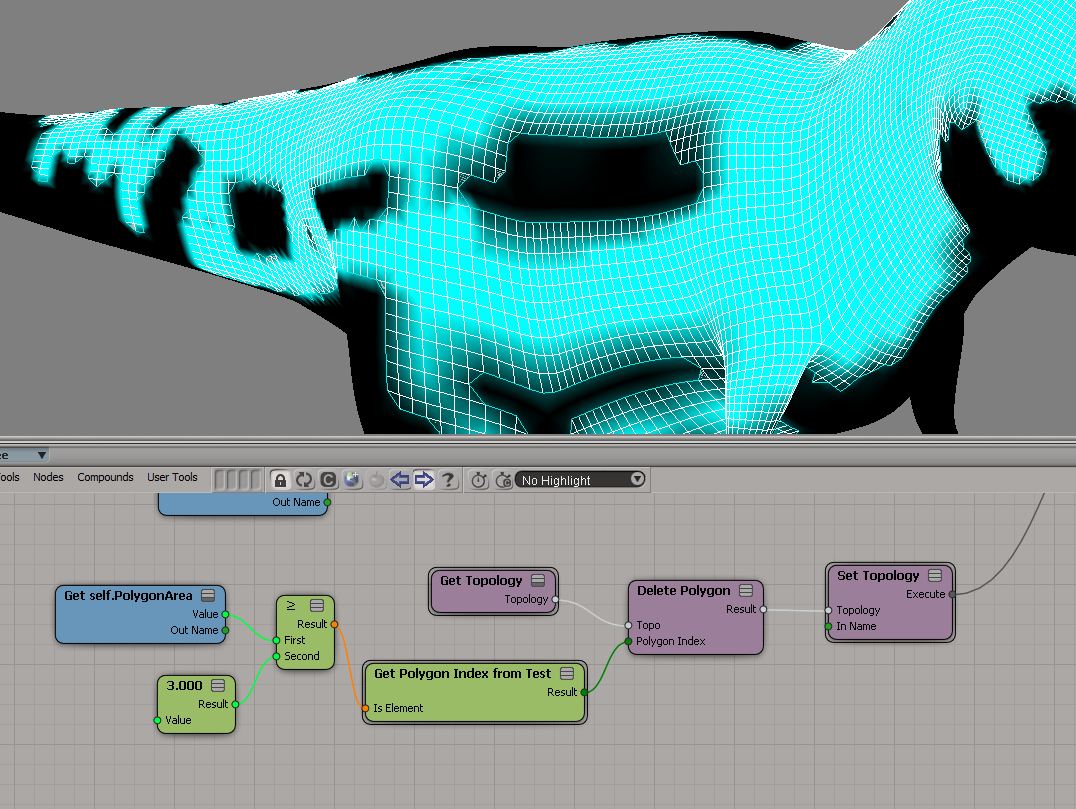Image resolution: width=1076 pixels, height=809 pixels.
Task: Open the Compounds menu
Action: pos(105,477)
